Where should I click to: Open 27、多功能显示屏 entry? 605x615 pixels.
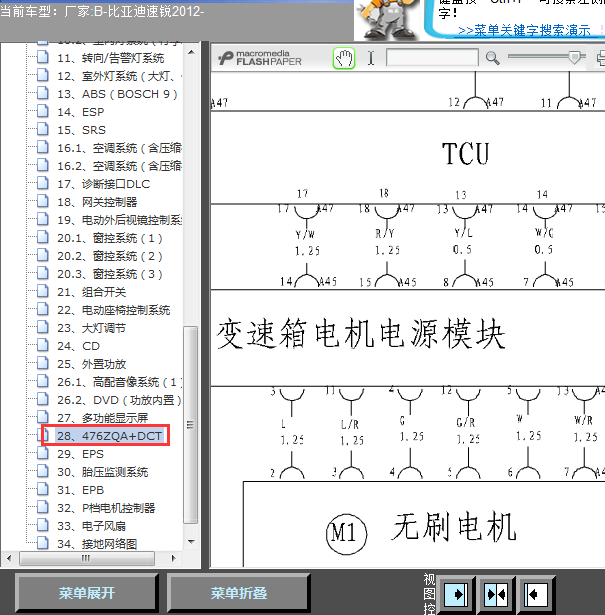102,418
